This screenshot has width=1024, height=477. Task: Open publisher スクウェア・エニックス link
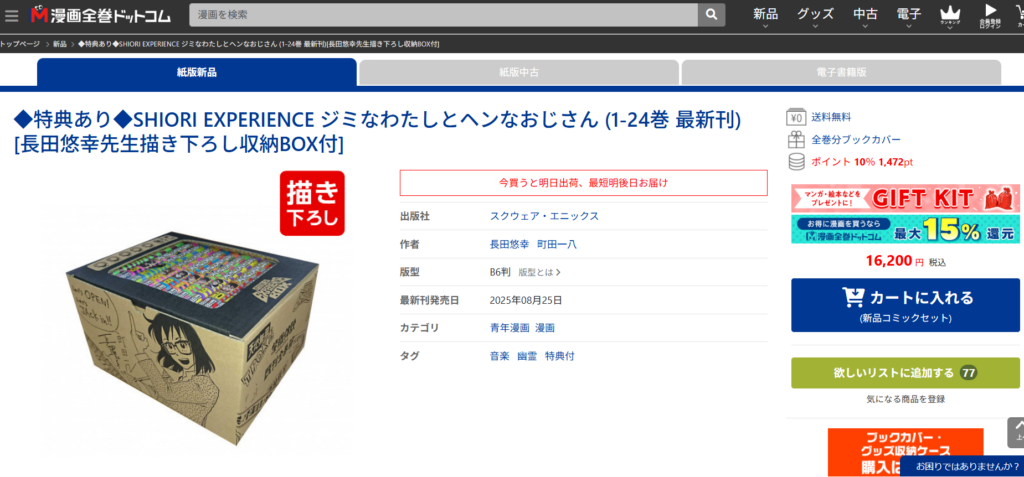(x=544, y=216)
